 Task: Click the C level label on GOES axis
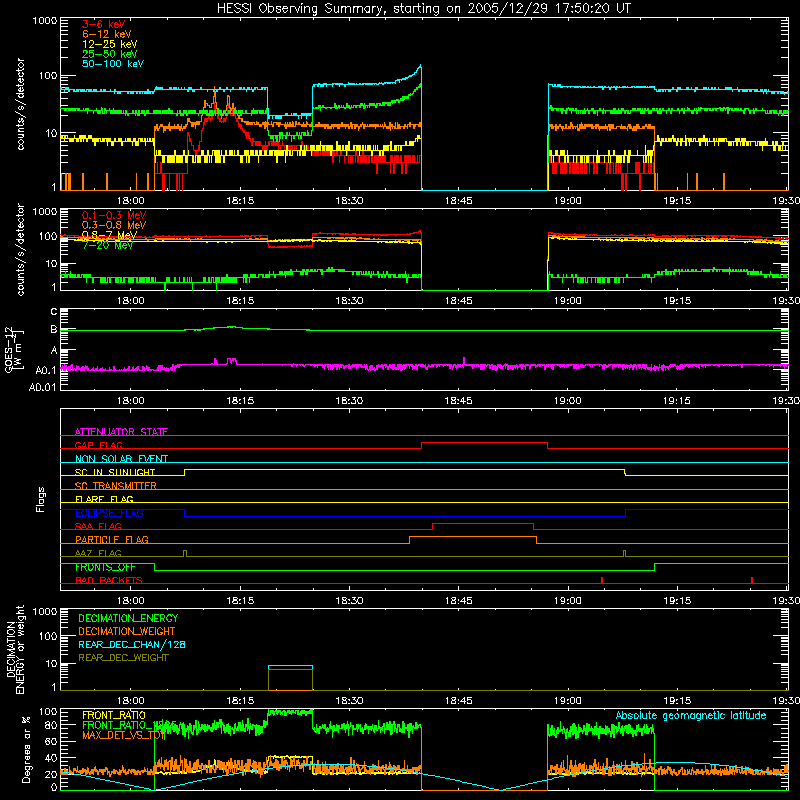54,312
